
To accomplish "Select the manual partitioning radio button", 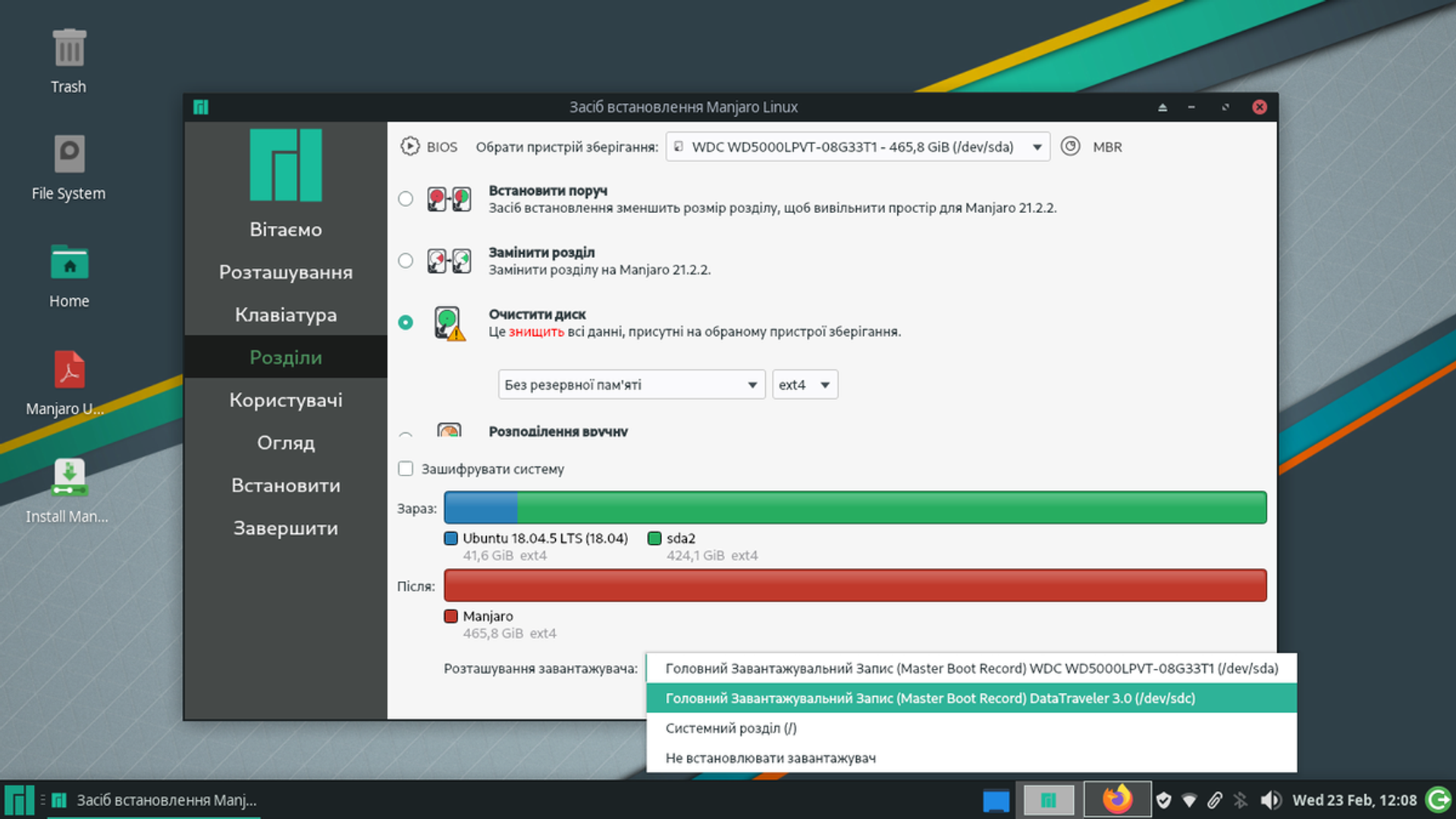I will (x=406, y=435).
